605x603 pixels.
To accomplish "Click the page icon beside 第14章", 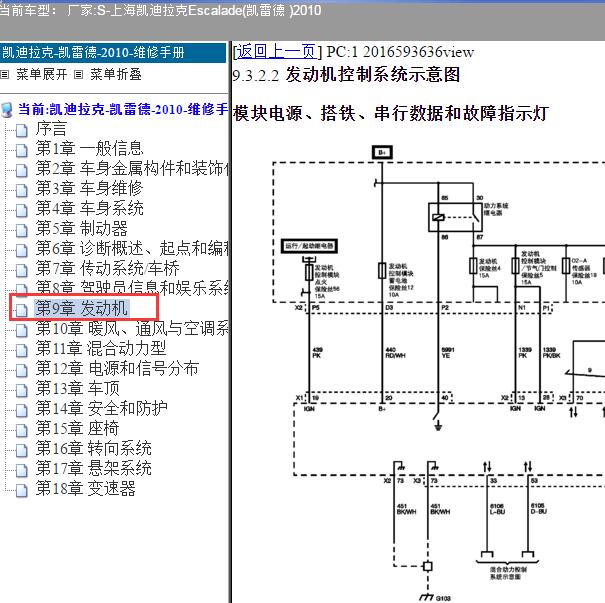I will (x=22, y=410).
